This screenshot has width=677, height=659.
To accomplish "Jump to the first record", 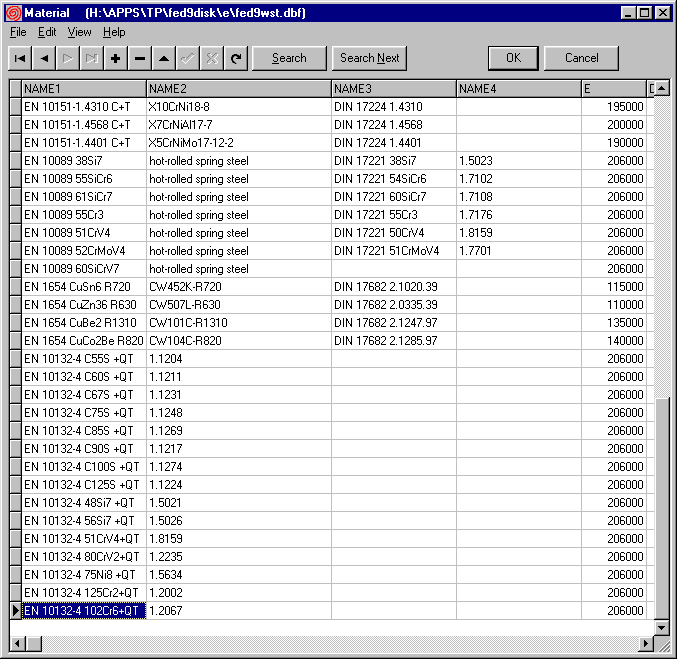I will pos(20,58).
